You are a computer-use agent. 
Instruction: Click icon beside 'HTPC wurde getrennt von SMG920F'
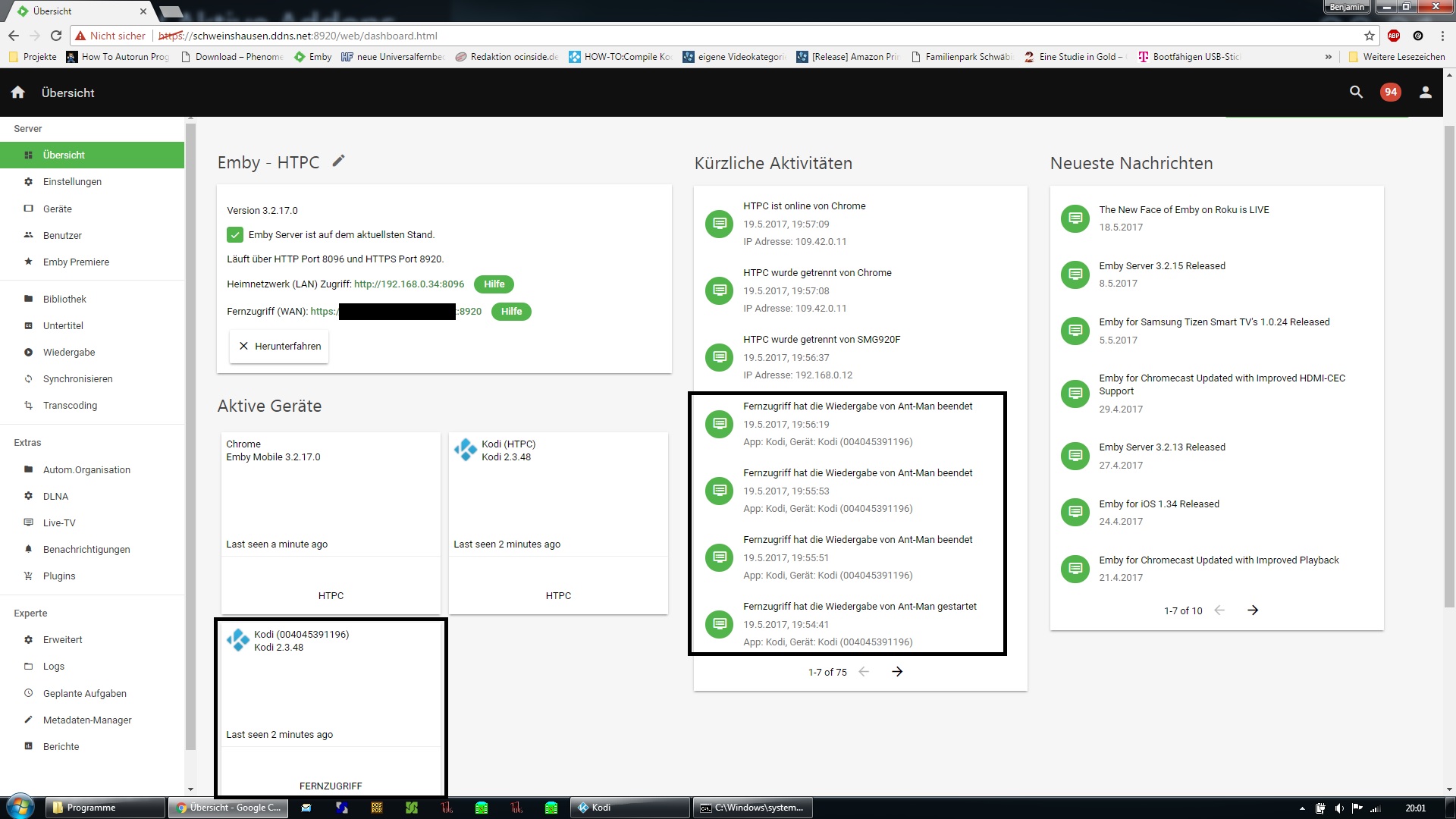point(720,357)
